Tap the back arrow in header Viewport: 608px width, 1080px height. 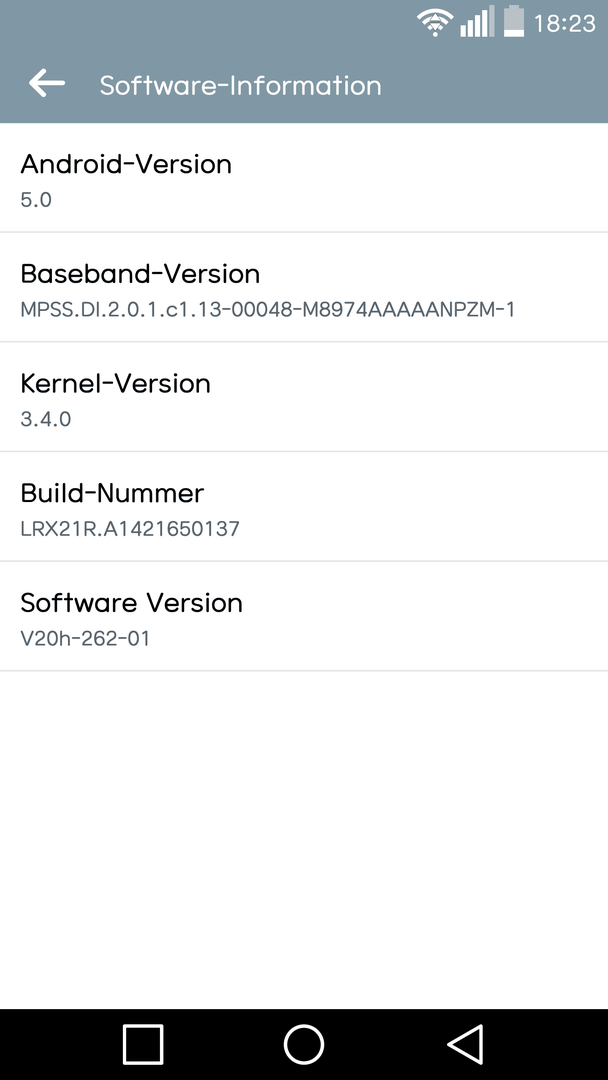47,84
